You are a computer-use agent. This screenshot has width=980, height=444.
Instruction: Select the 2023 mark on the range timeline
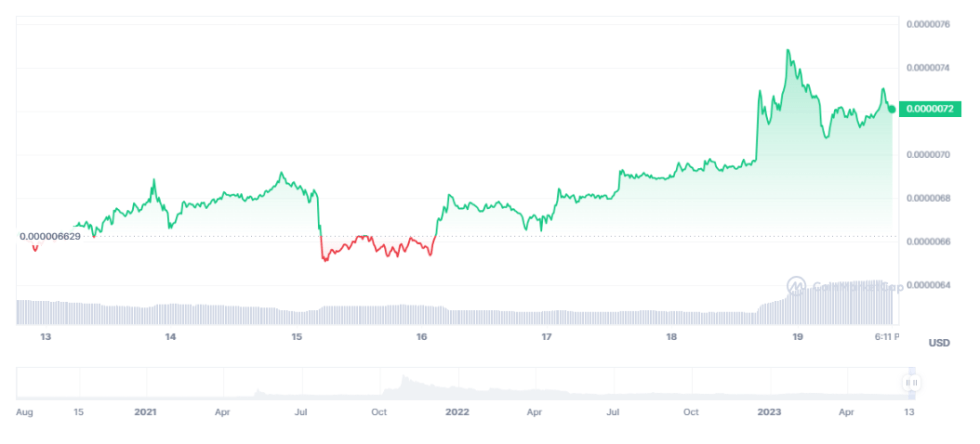[770, 411]
